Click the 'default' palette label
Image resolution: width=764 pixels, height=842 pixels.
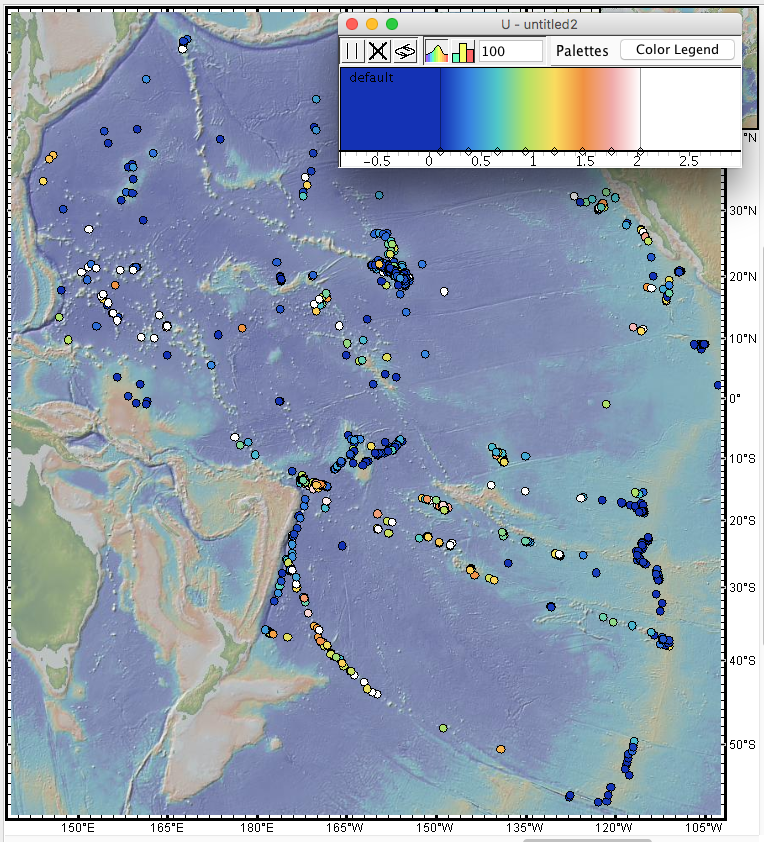click(371, 78)
